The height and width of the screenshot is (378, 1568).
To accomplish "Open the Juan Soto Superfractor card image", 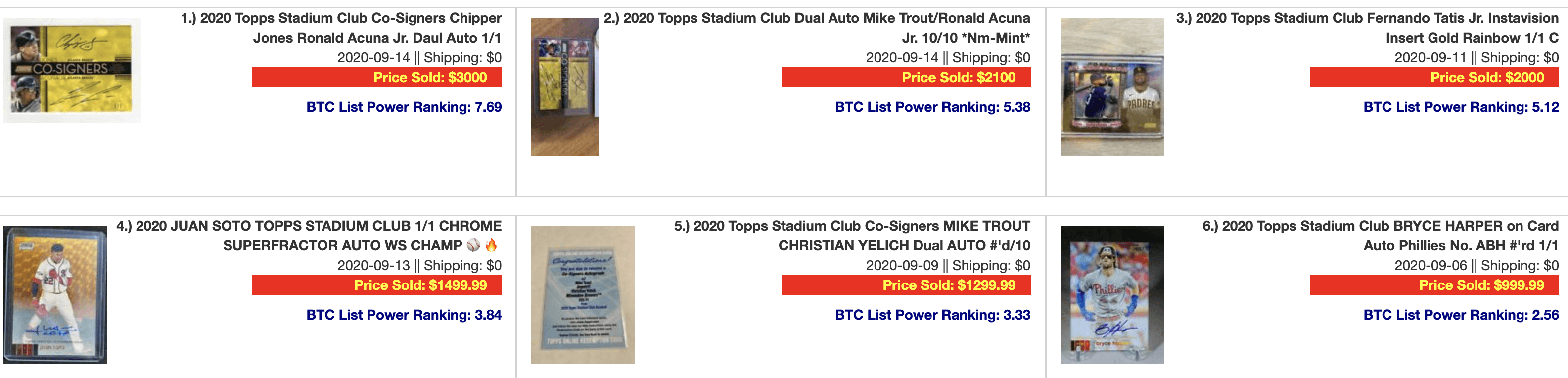I will point(55,294).
